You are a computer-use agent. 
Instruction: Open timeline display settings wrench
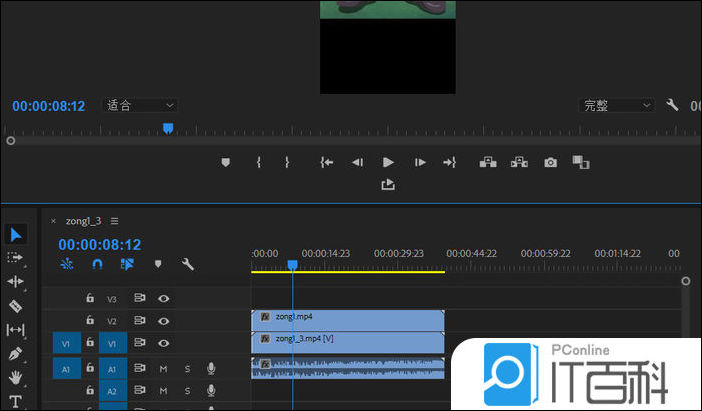(187, 265)
